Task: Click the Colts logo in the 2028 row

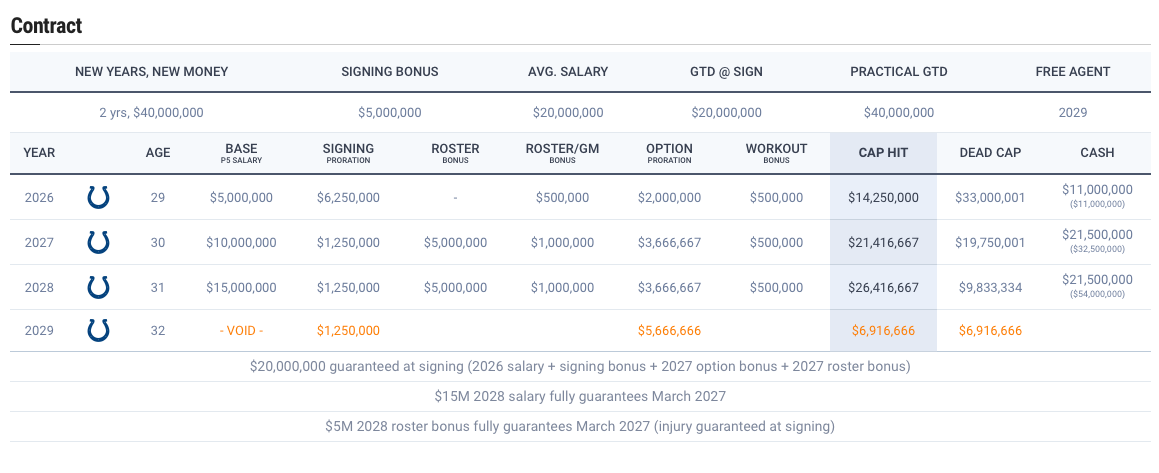Action: coord(98,287)
